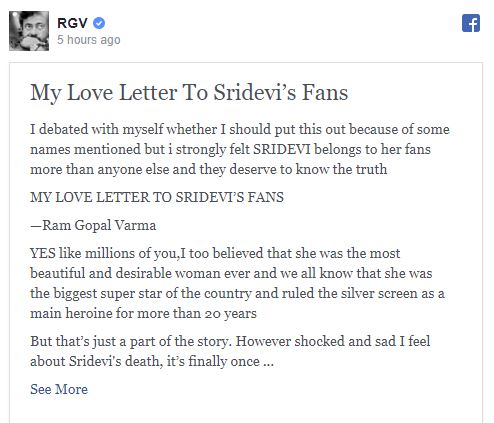Click the "5 hours ago" timestamp
The height and width of the screenshot is (423, 494).
point(89,40)
